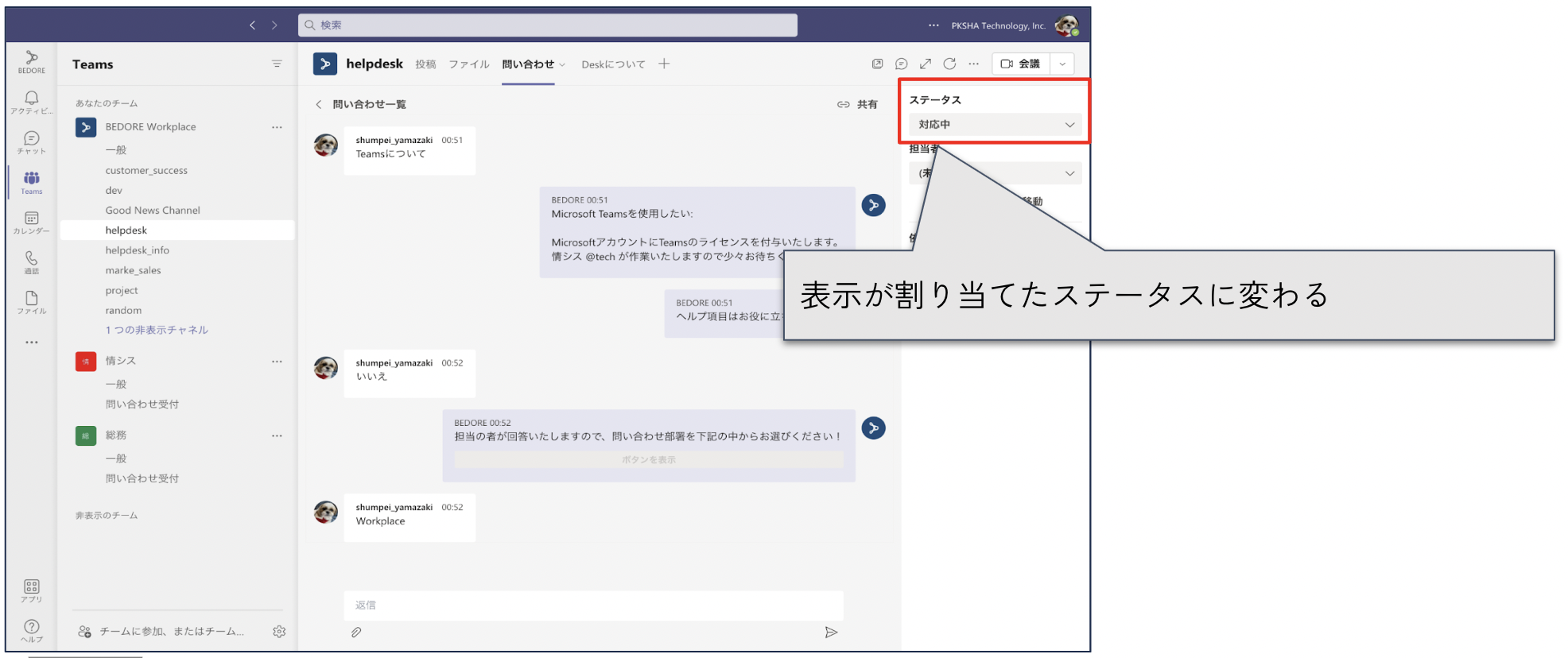Expand tab to full screen
The height and width of the screenshot is (658, 1568).
tap(926, 64)
